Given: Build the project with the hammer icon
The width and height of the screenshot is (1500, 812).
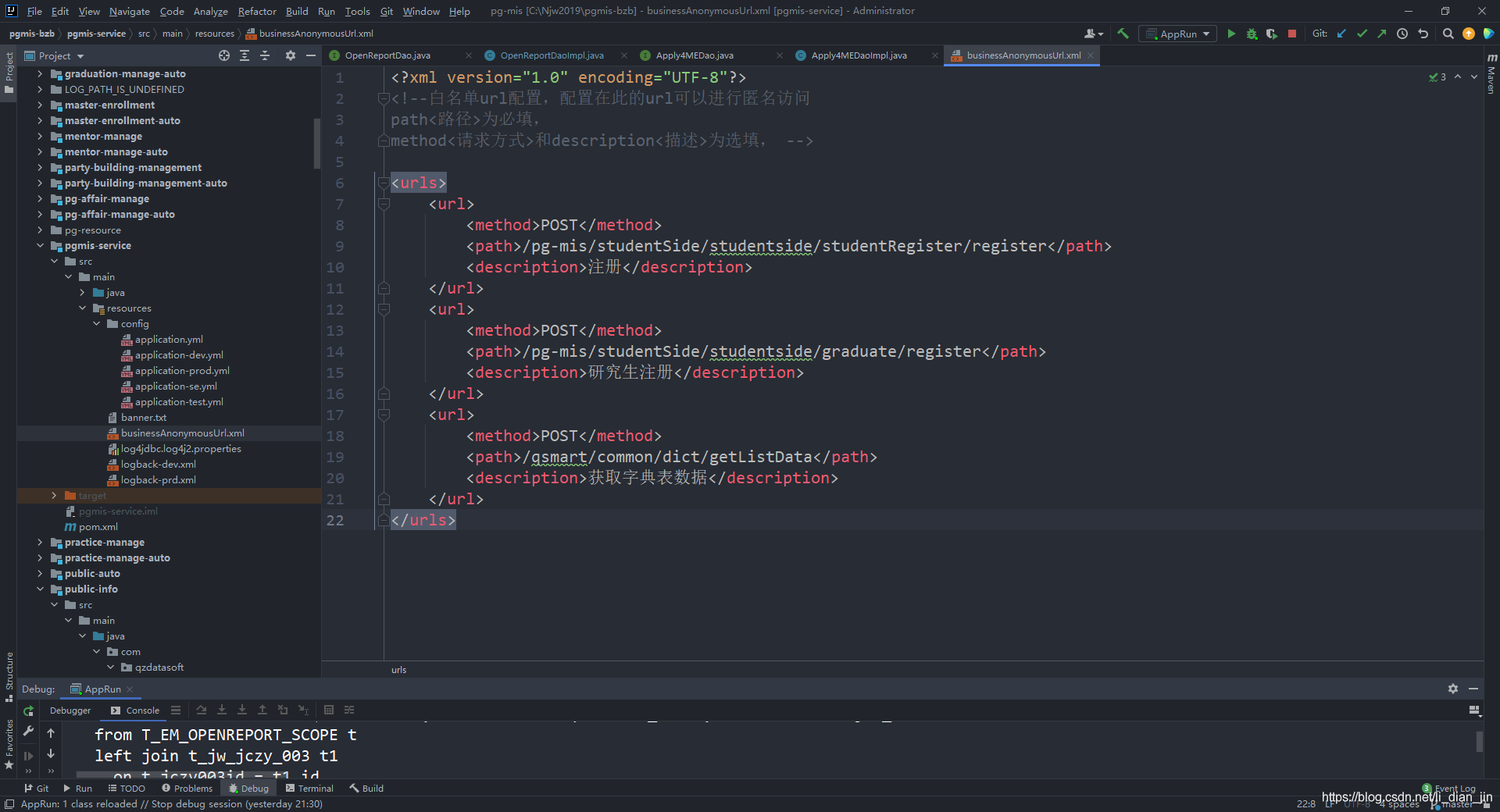Looking at the screenshot, I should [1123, 34].
